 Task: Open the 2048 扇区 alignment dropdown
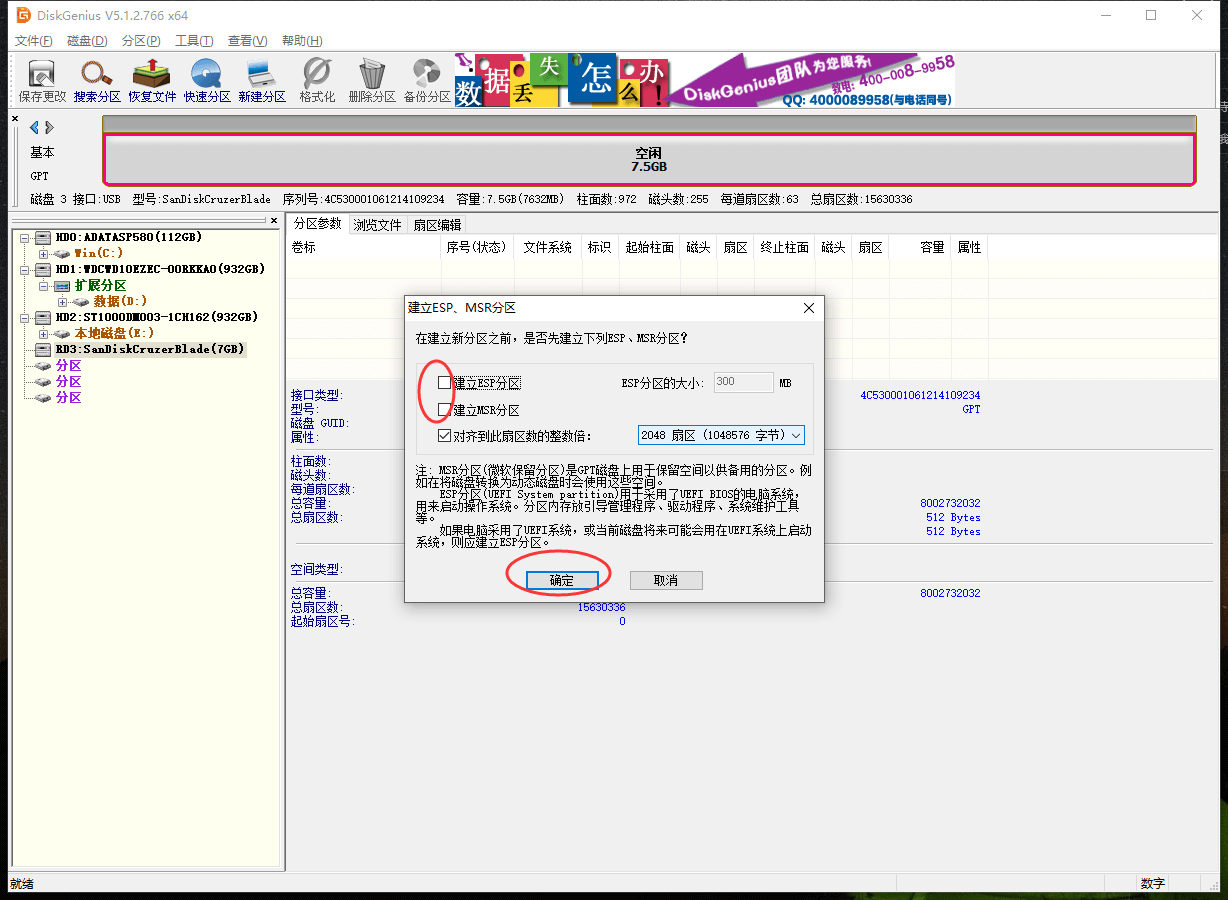(x=720, y=436)
